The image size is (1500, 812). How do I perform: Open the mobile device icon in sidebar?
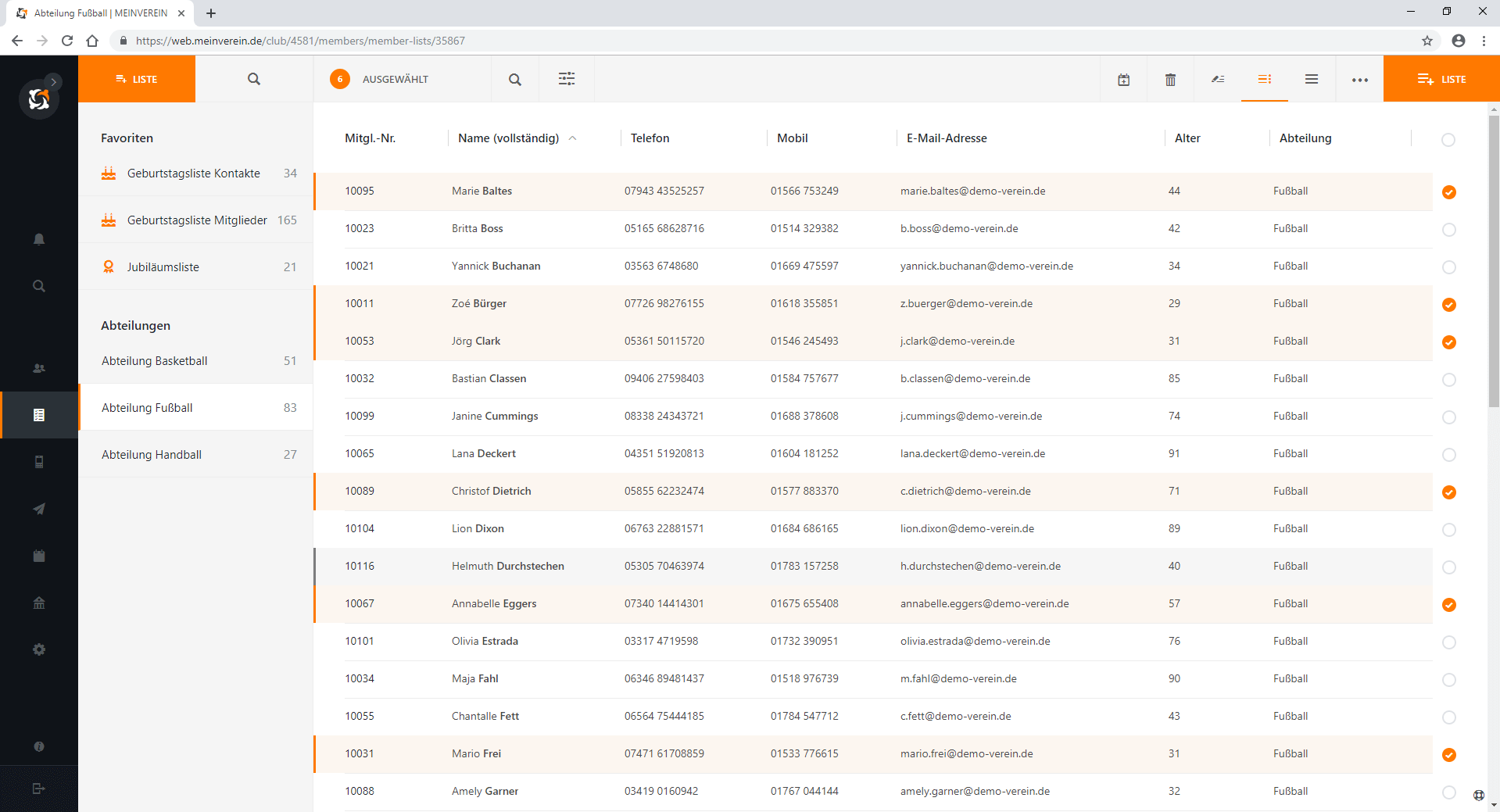(39, 462)
